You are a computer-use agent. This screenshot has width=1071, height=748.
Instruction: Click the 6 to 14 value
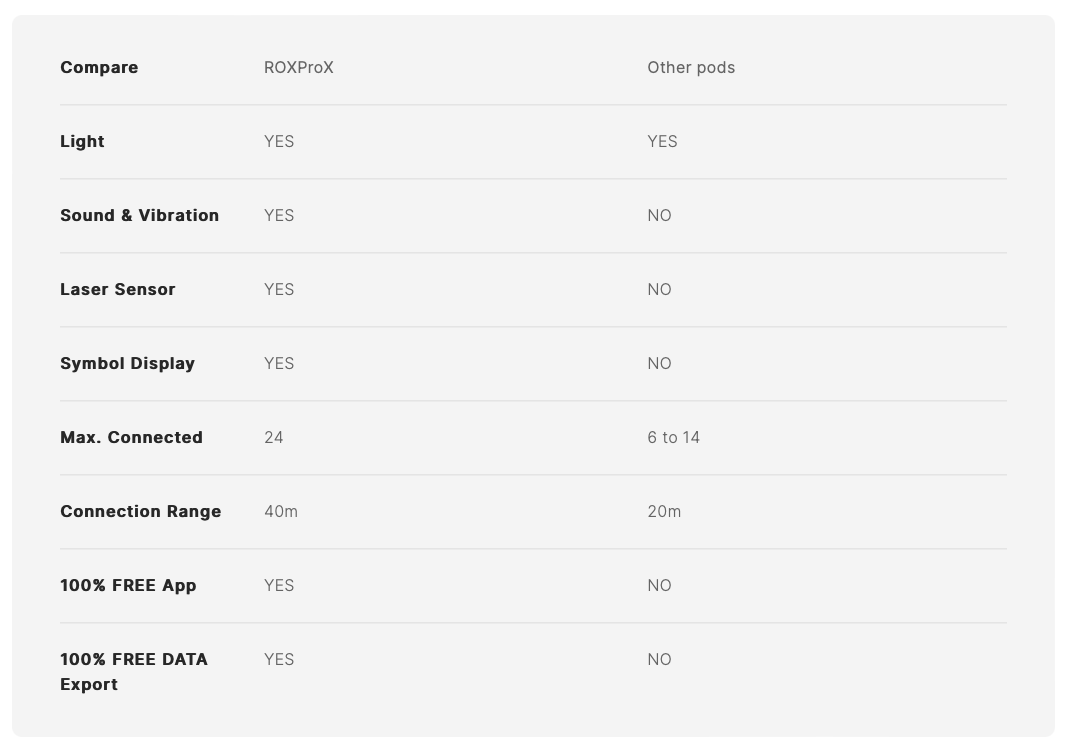pos(673,437)
